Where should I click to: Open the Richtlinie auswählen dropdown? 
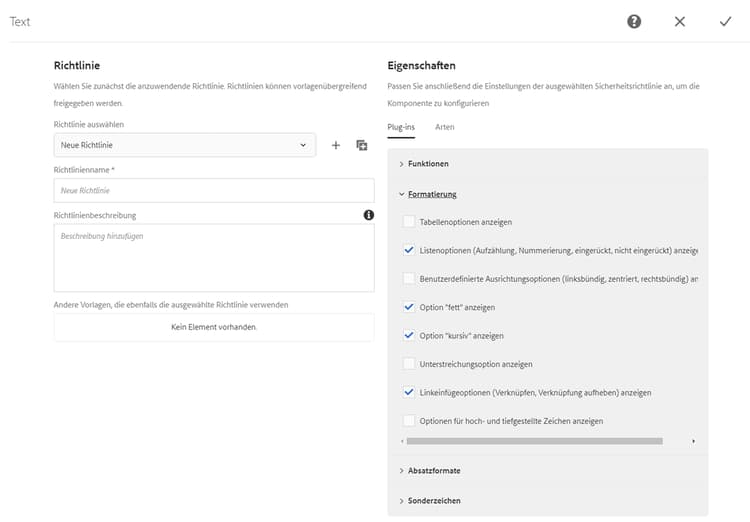point(185,146)
